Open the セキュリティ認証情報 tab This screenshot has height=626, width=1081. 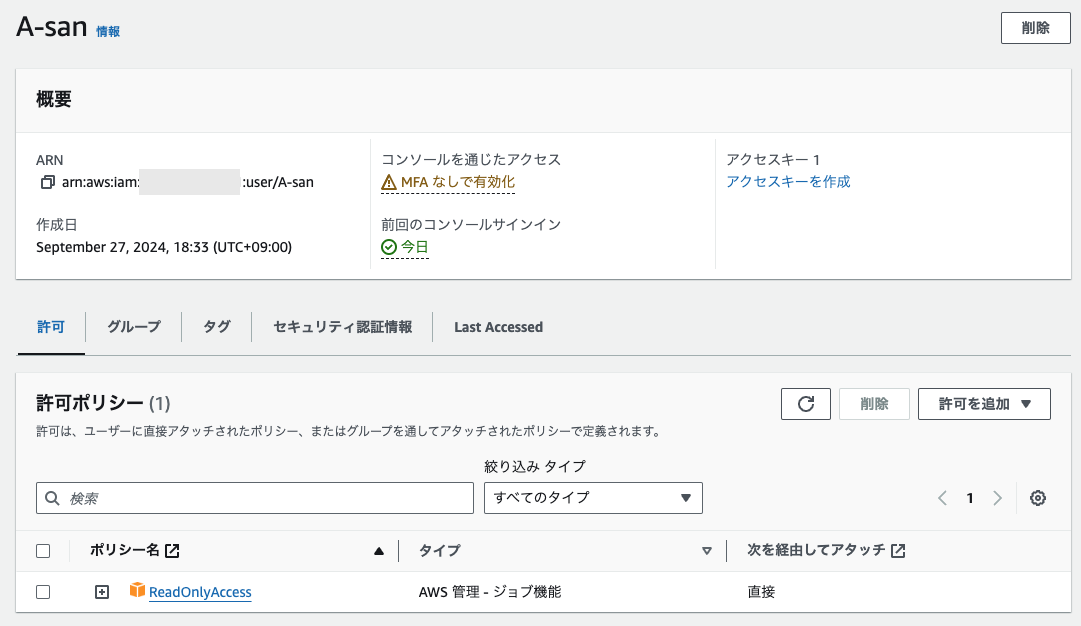click(342, 327)
